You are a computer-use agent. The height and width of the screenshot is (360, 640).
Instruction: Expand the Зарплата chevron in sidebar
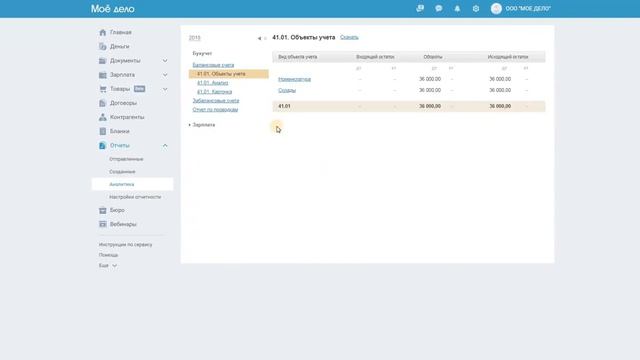click(x=165, y=75)
